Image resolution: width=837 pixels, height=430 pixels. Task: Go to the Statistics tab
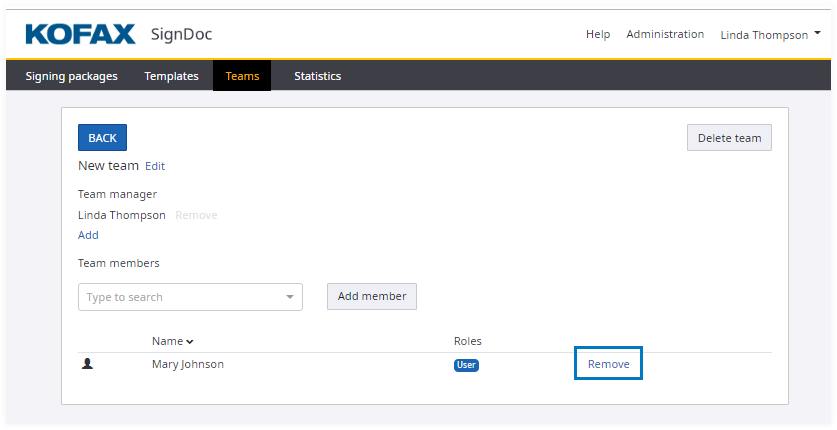(317, 76)
